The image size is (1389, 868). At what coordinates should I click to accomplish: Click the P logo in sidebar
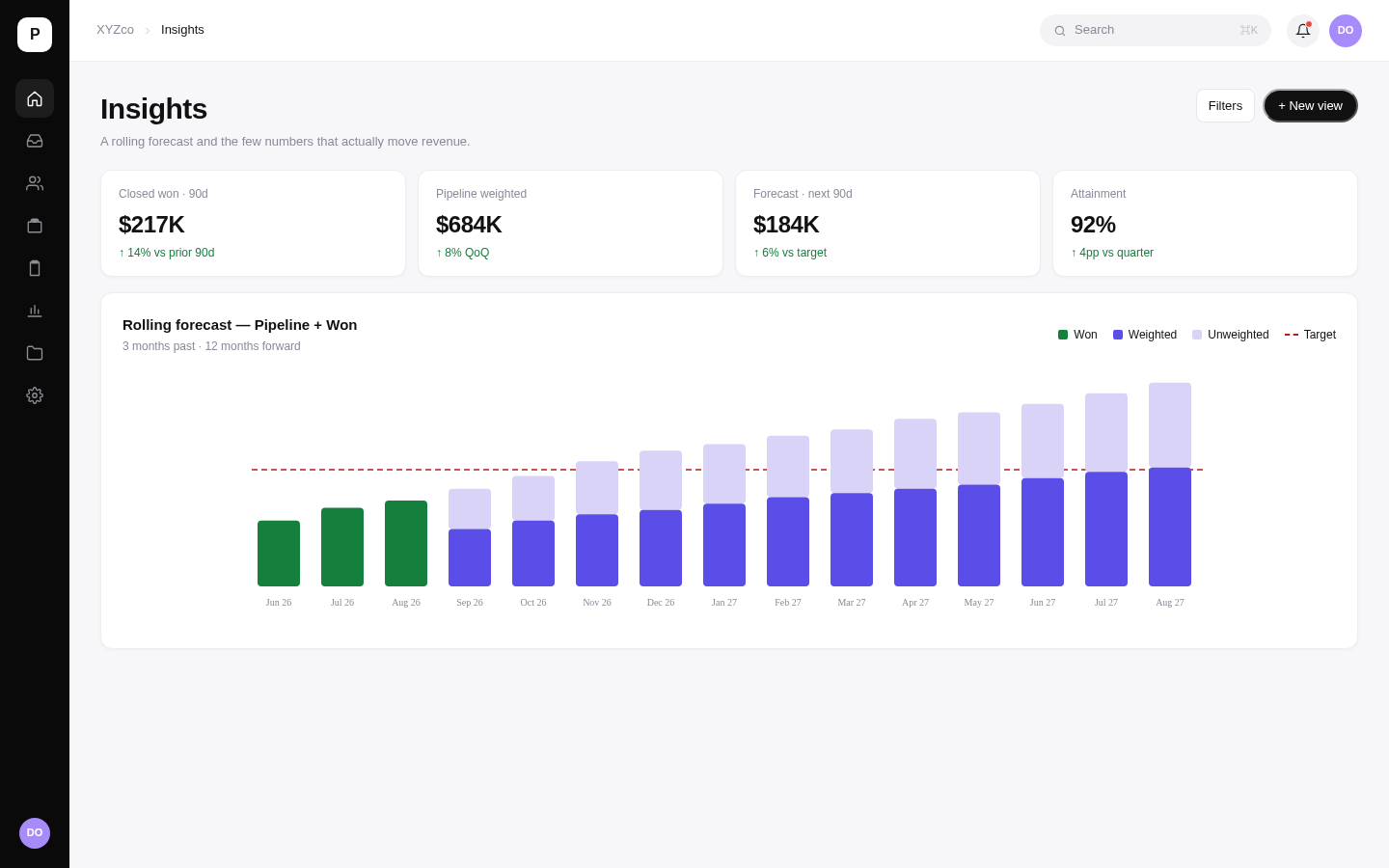[35, 35]
